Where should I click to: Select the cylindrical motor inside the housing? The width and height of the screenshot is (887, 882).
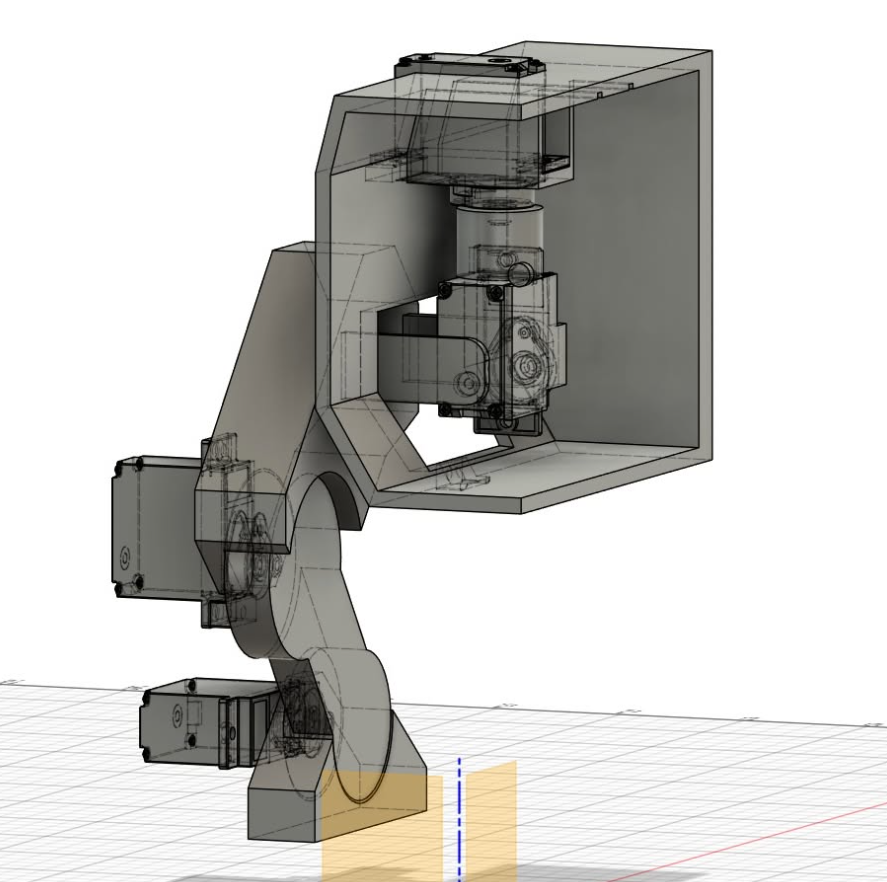[500, 230]
